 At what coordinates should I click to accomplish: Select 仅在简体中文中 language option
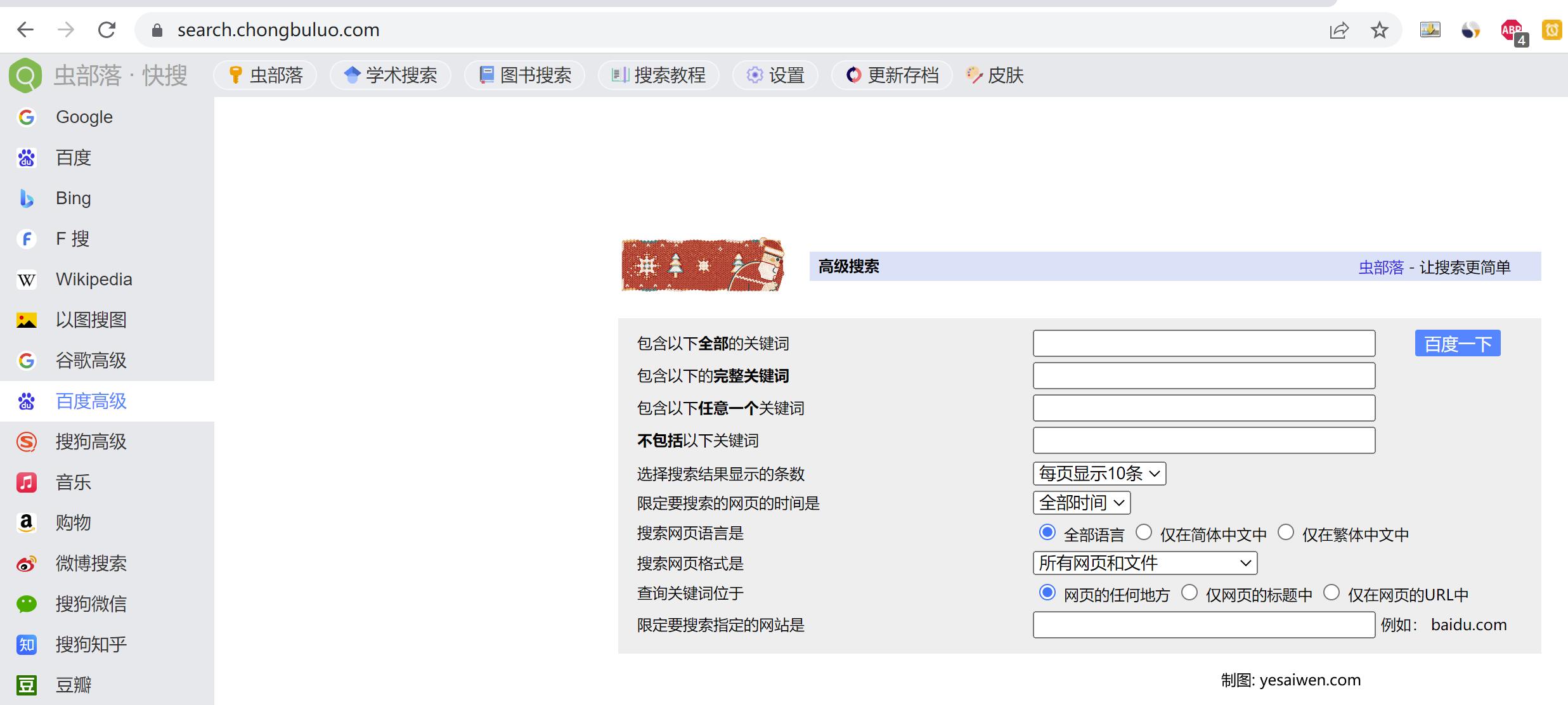click(1144, 533)
